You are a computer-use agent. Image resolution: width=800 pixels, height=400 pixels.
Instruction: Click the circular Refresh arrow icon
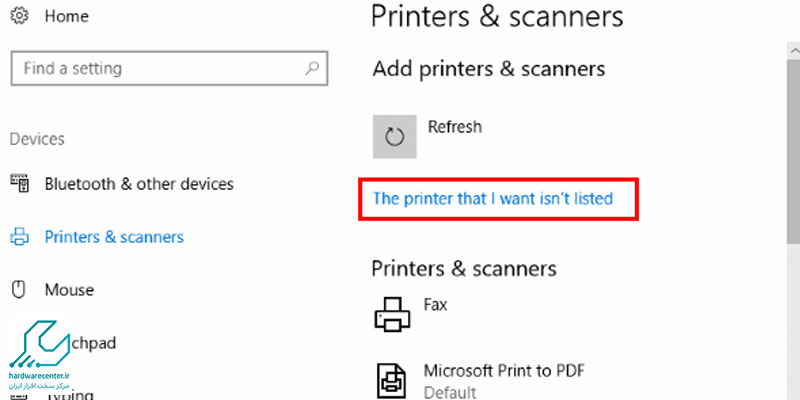coord(394,137)
